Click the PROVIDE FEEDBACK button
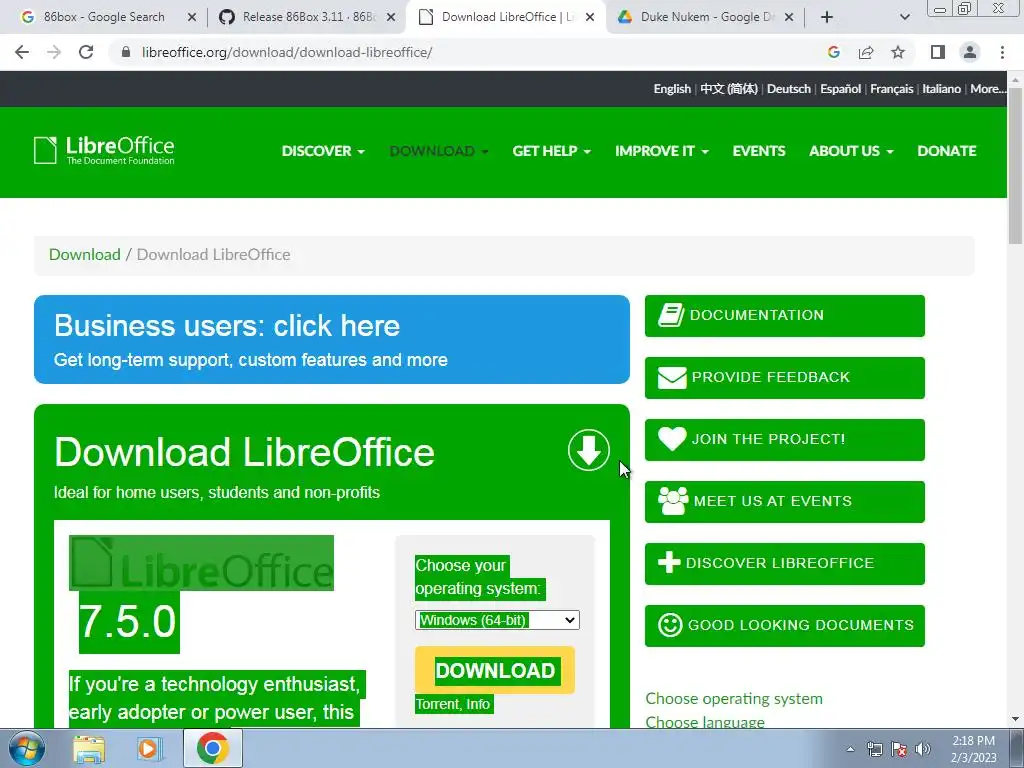The width and height of the screenshot is (1024, 768). (784, 377)
